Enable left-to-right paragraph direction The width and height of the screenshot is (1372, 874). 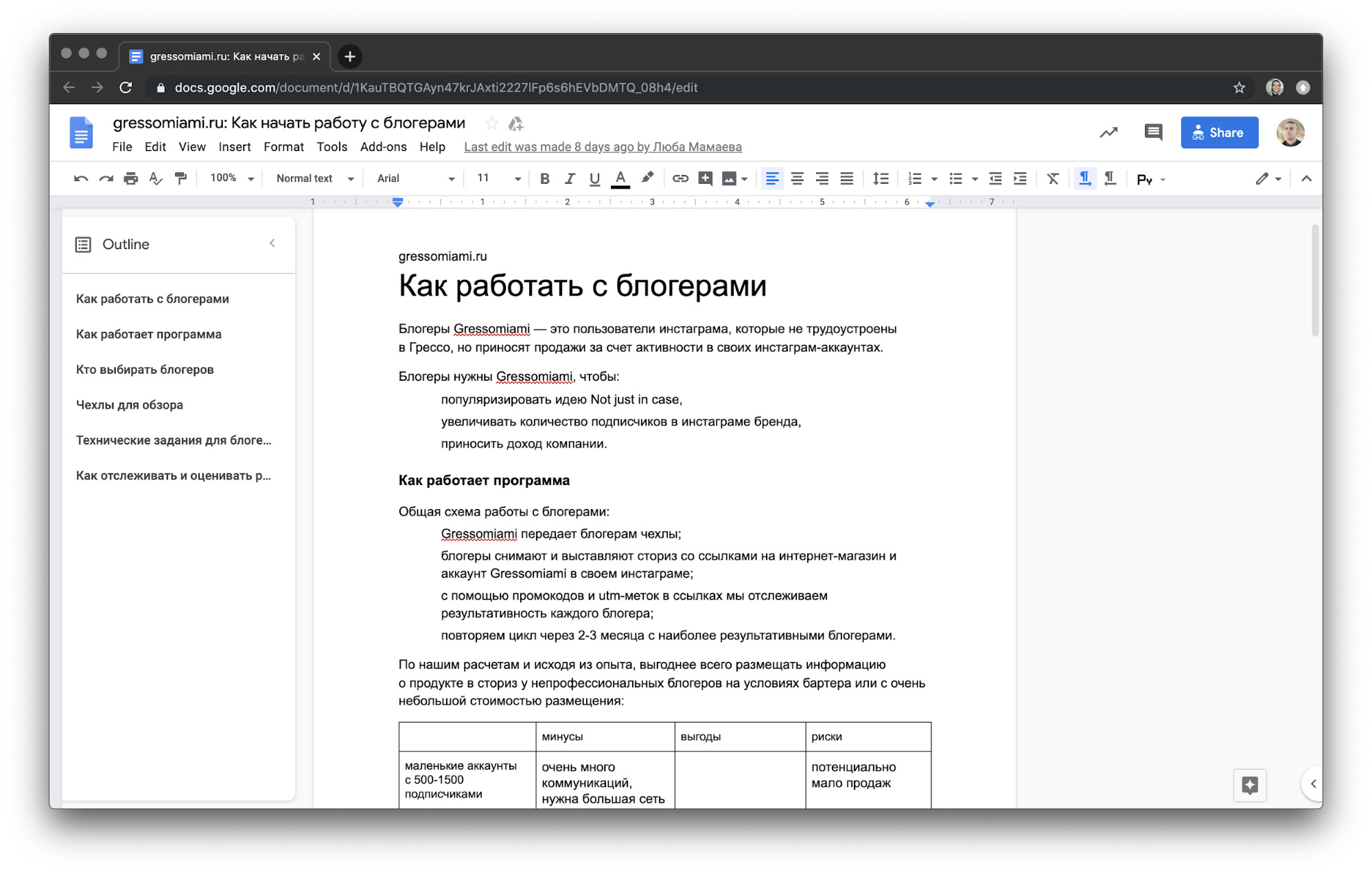point(1084,179)
